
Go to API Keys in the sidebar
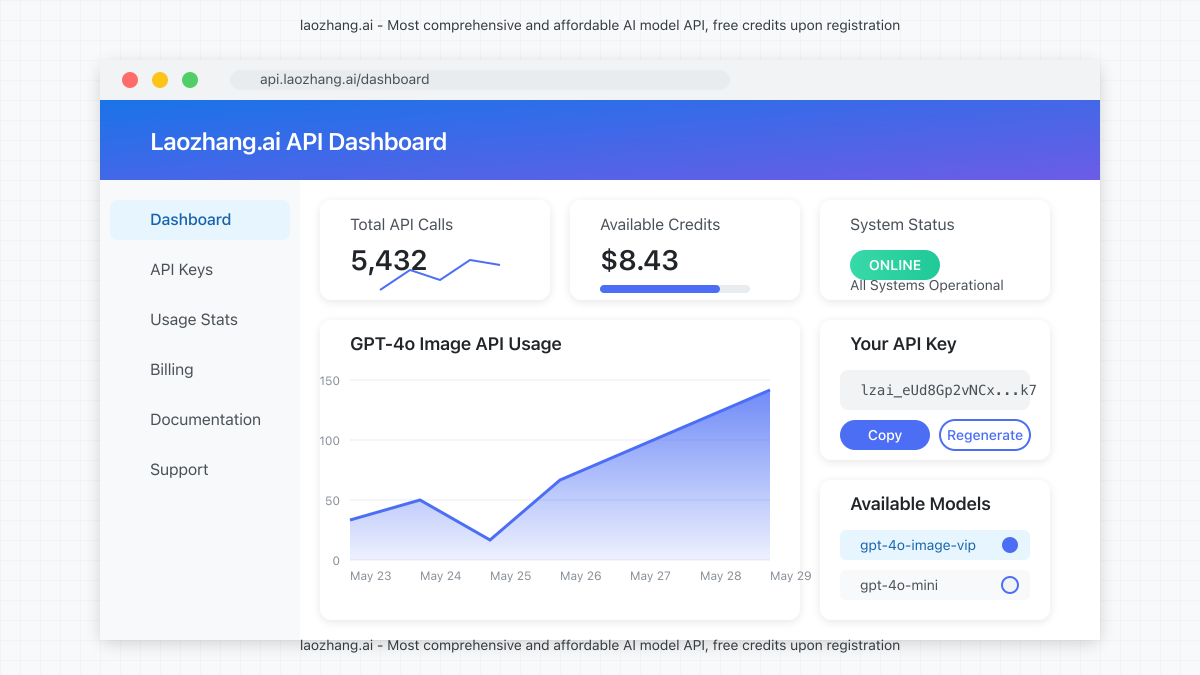pyautogui.click(x=181, y=270)
